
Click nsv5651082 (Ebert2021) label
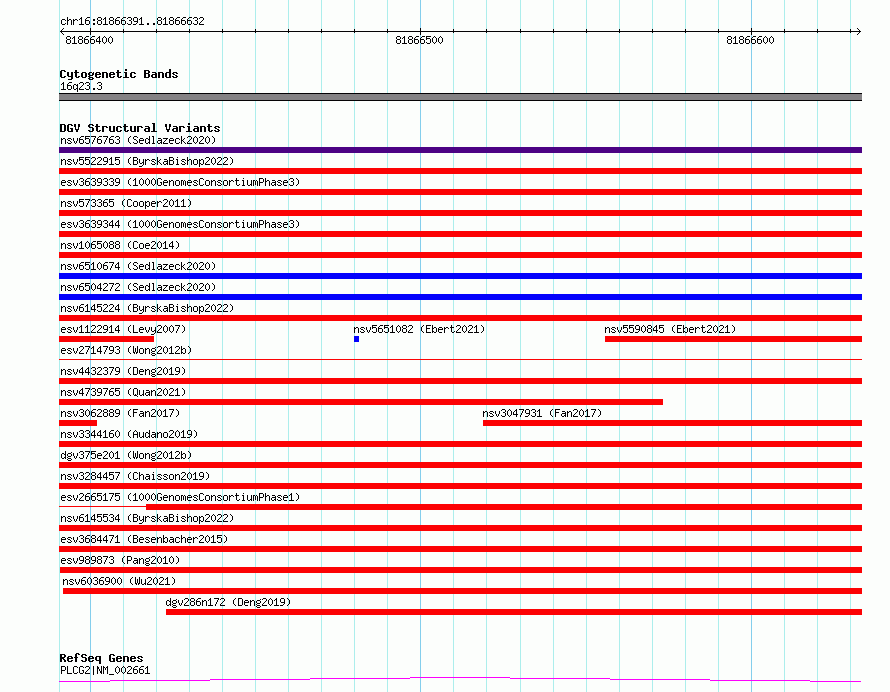(x=419, y=329)
